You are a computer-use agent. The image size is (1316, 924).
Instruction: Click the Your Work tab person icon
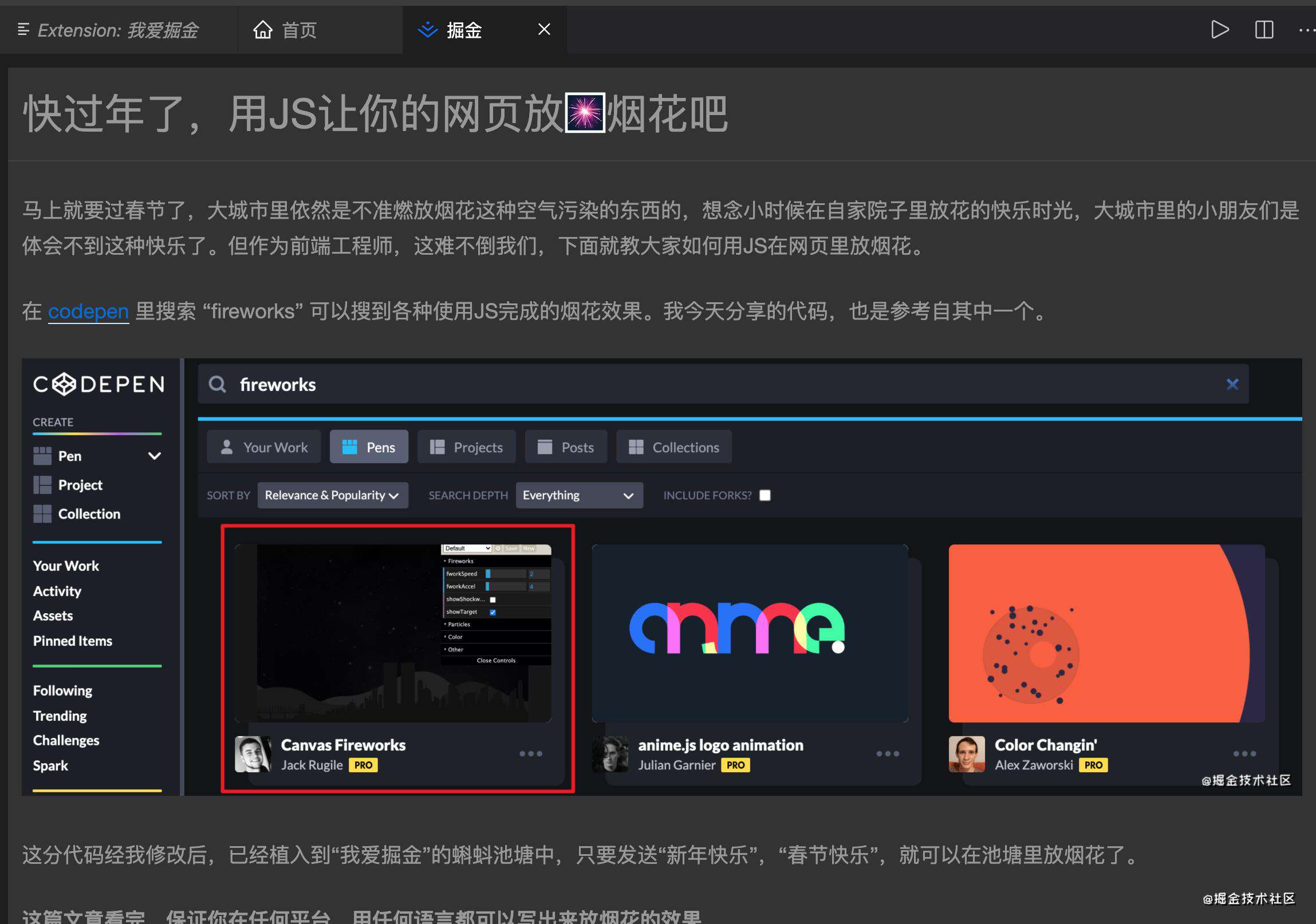(227, 447)
